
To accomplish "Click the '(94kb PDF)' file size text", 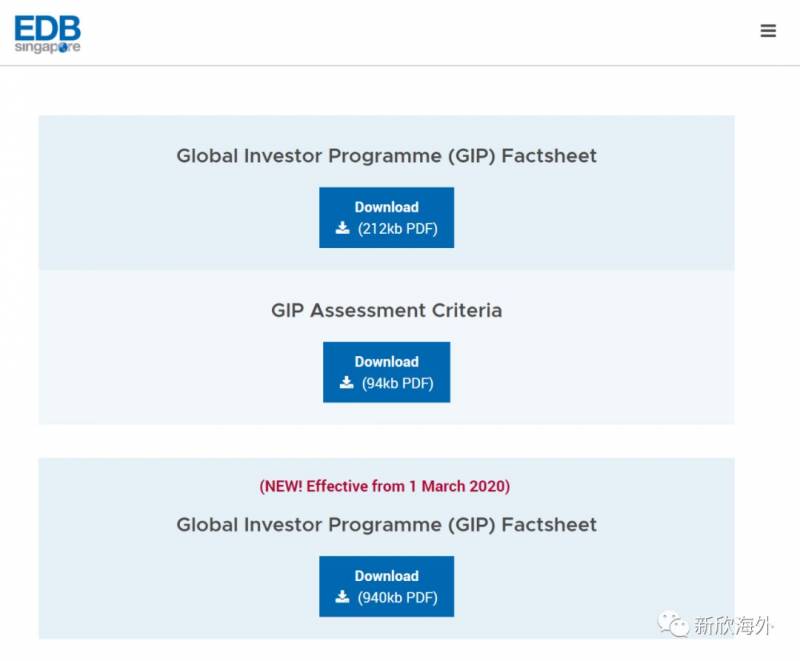I will point(398,383).
